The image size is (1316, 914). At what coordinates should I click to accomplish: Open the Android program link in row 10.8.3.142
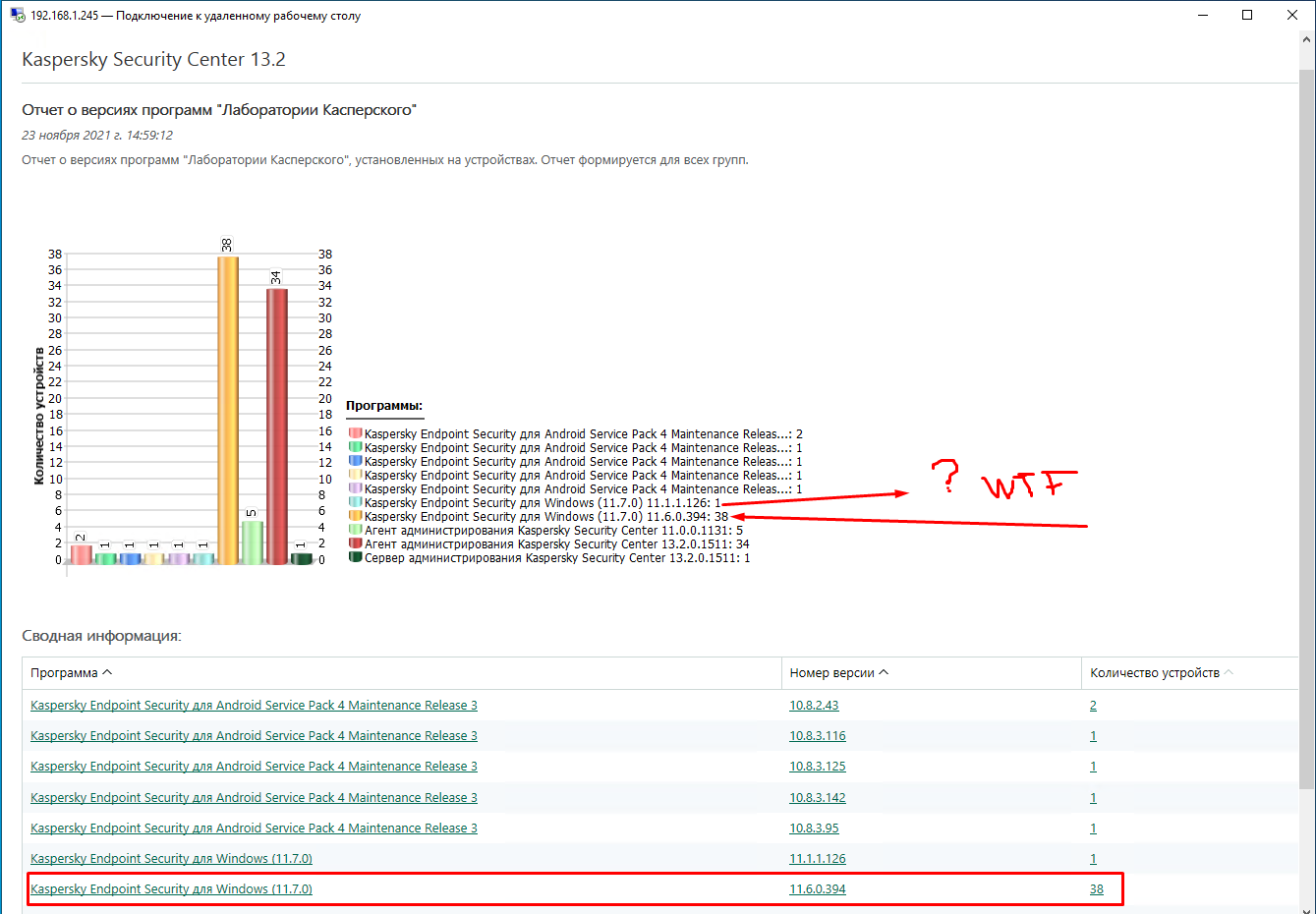click(x=254, y=798)
